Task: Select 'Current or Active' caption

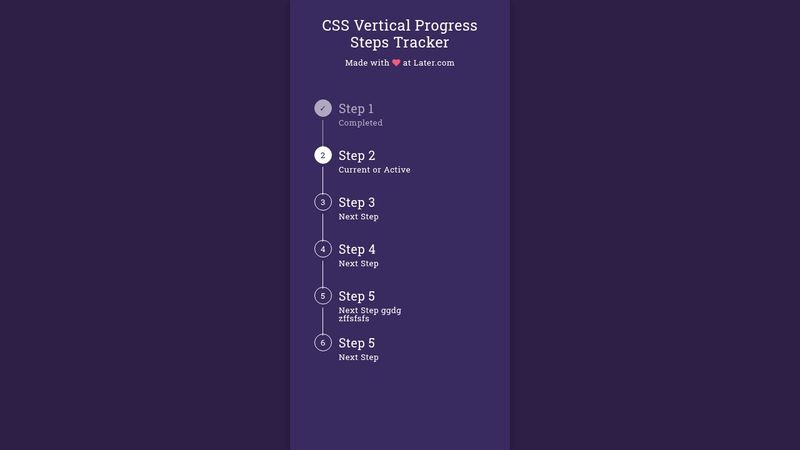Action: tap(374, 170)
